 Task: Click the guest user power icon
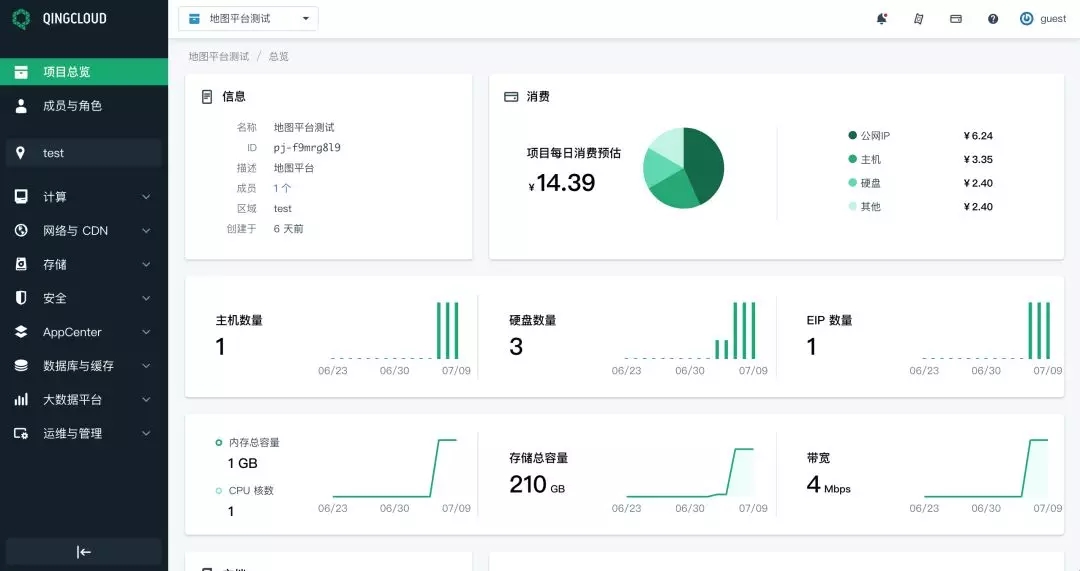pyautogui.click(x=1026, y=19)
